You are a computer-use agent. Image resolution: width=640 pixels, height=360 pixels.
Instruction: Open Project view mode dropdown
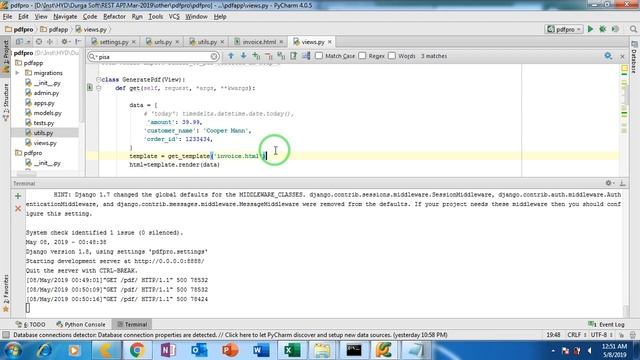click(x=22, y=42)
